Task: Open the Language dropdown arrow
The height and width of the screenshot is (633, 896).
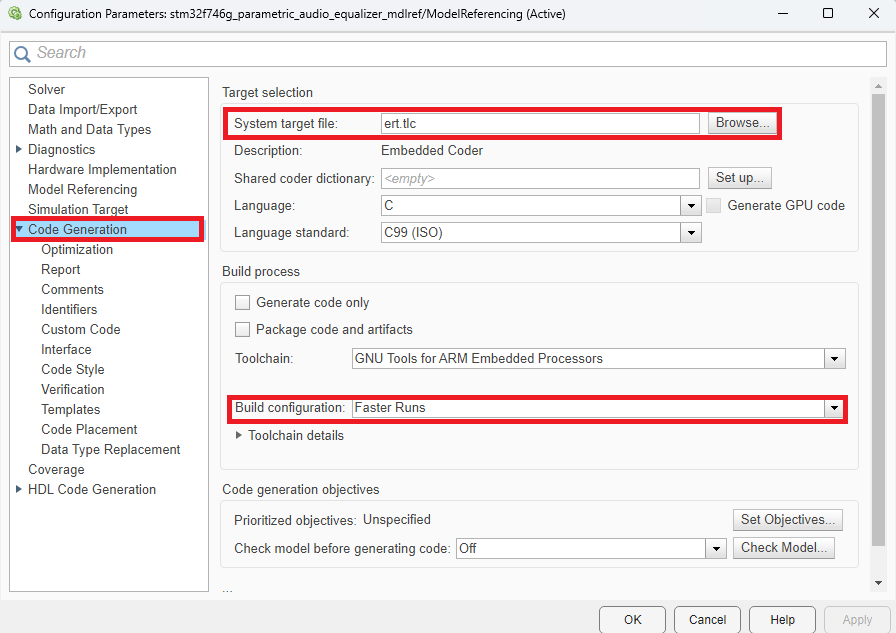Action: (690, 205)
